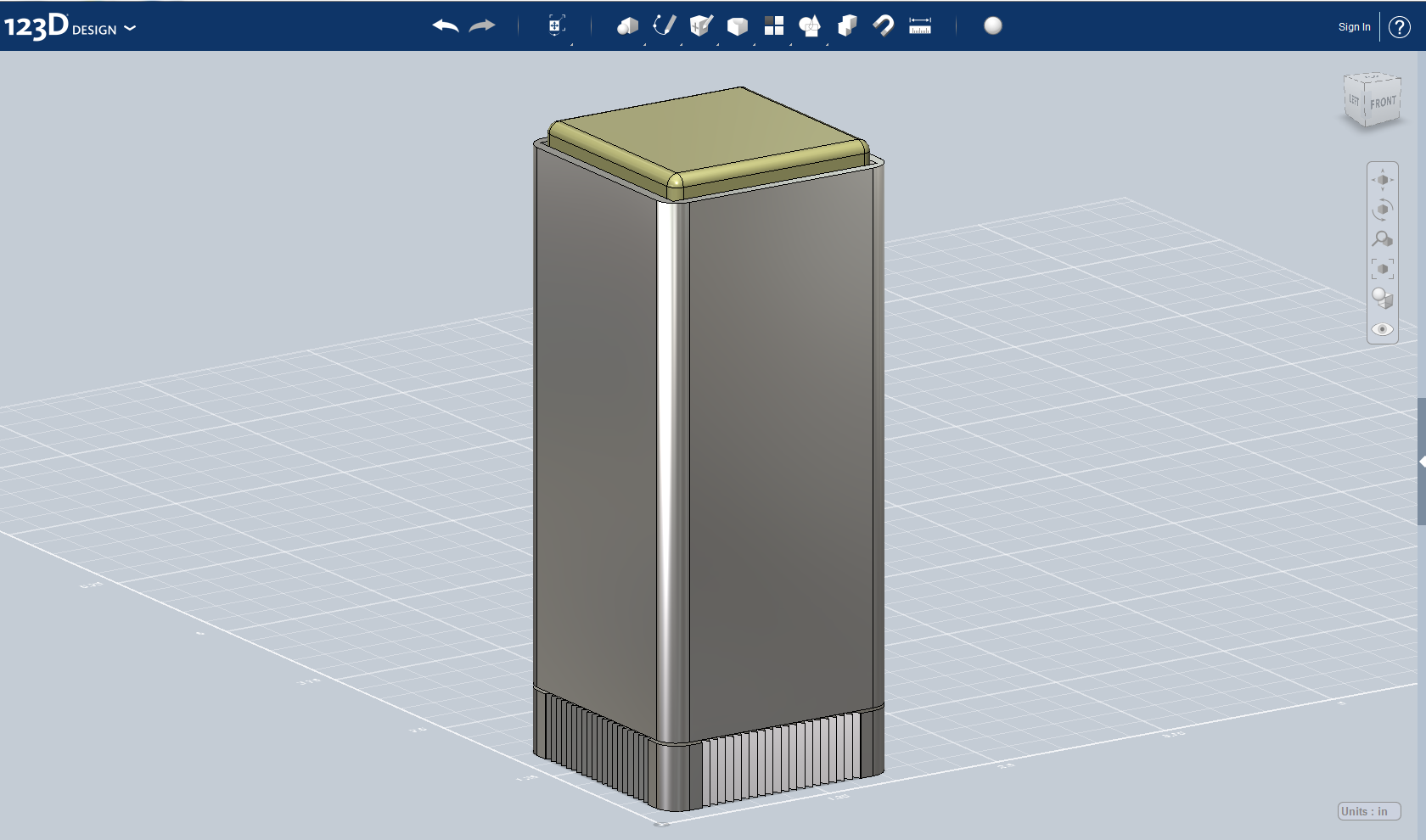Toggle Fit view in navigation sidebar
Screen dimensions: 1426x840
(1383, 269)
